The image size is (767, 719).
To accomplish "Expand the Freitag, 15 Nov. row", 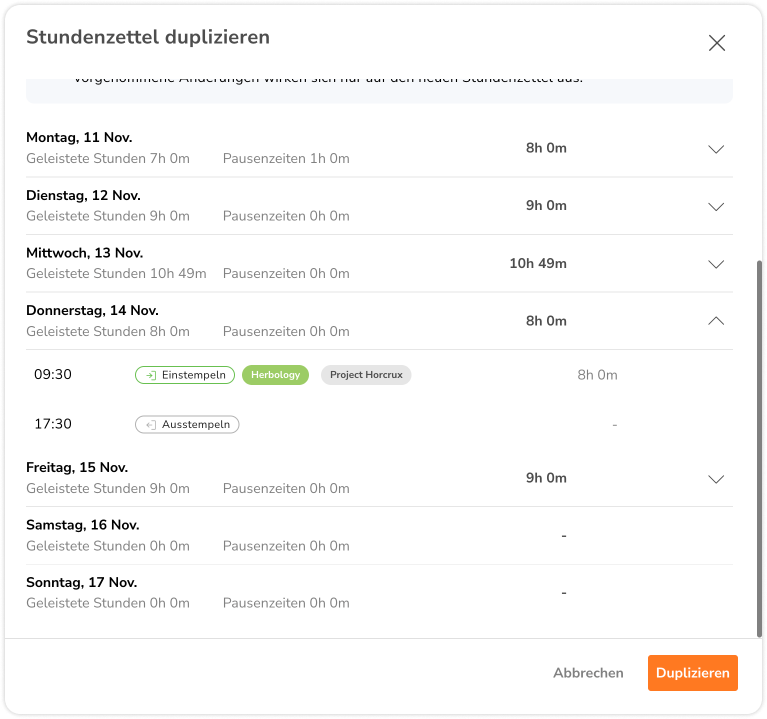I will point(716,479).
